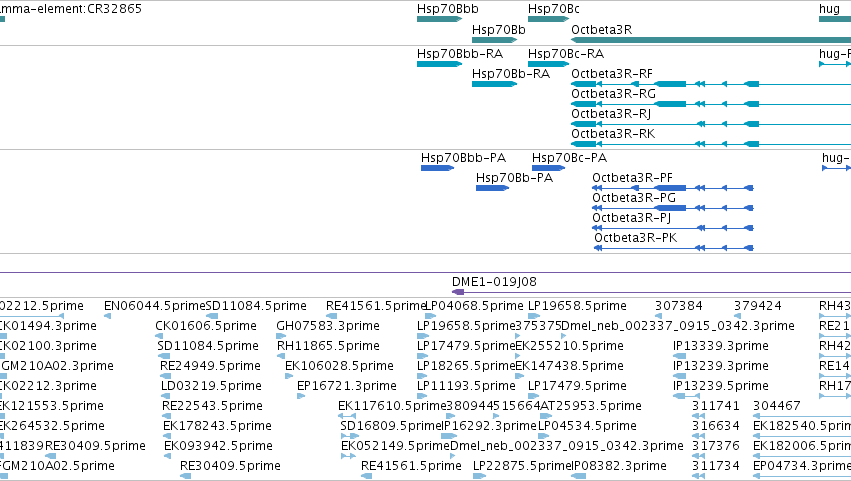Viewport: 851px width, 481px height.
Task: Open the Octbeta3R-RK transcript label
Action: coord(613,134)
